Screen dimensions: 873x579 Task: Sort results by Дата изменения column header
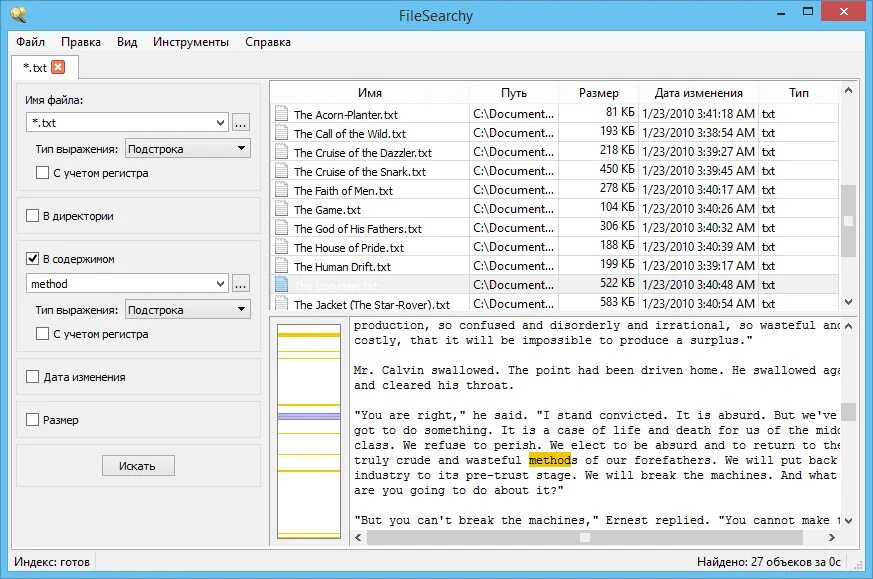point(698,93)
